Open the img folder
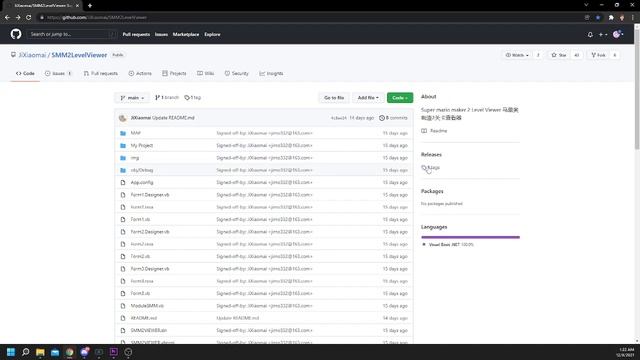 135,158
